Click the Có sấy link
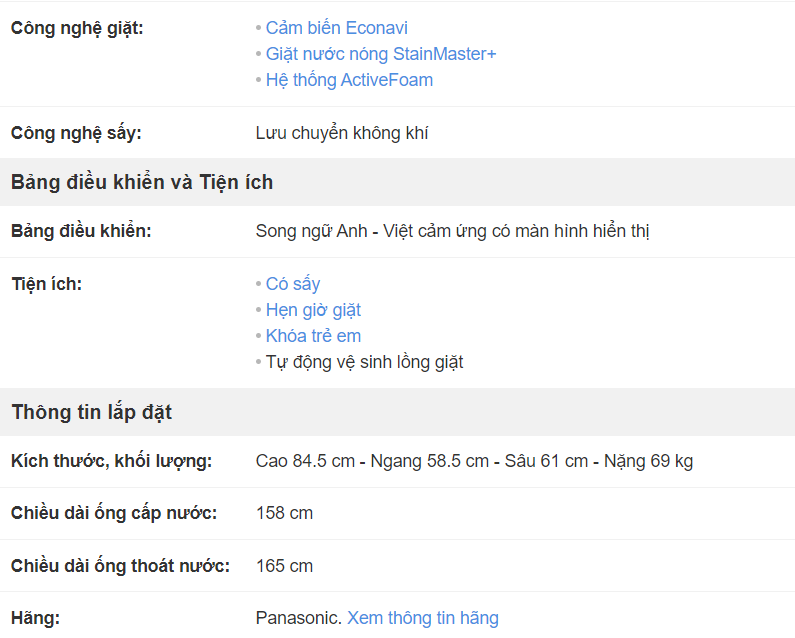Screen dimensions: 795x638 [293, 284]
